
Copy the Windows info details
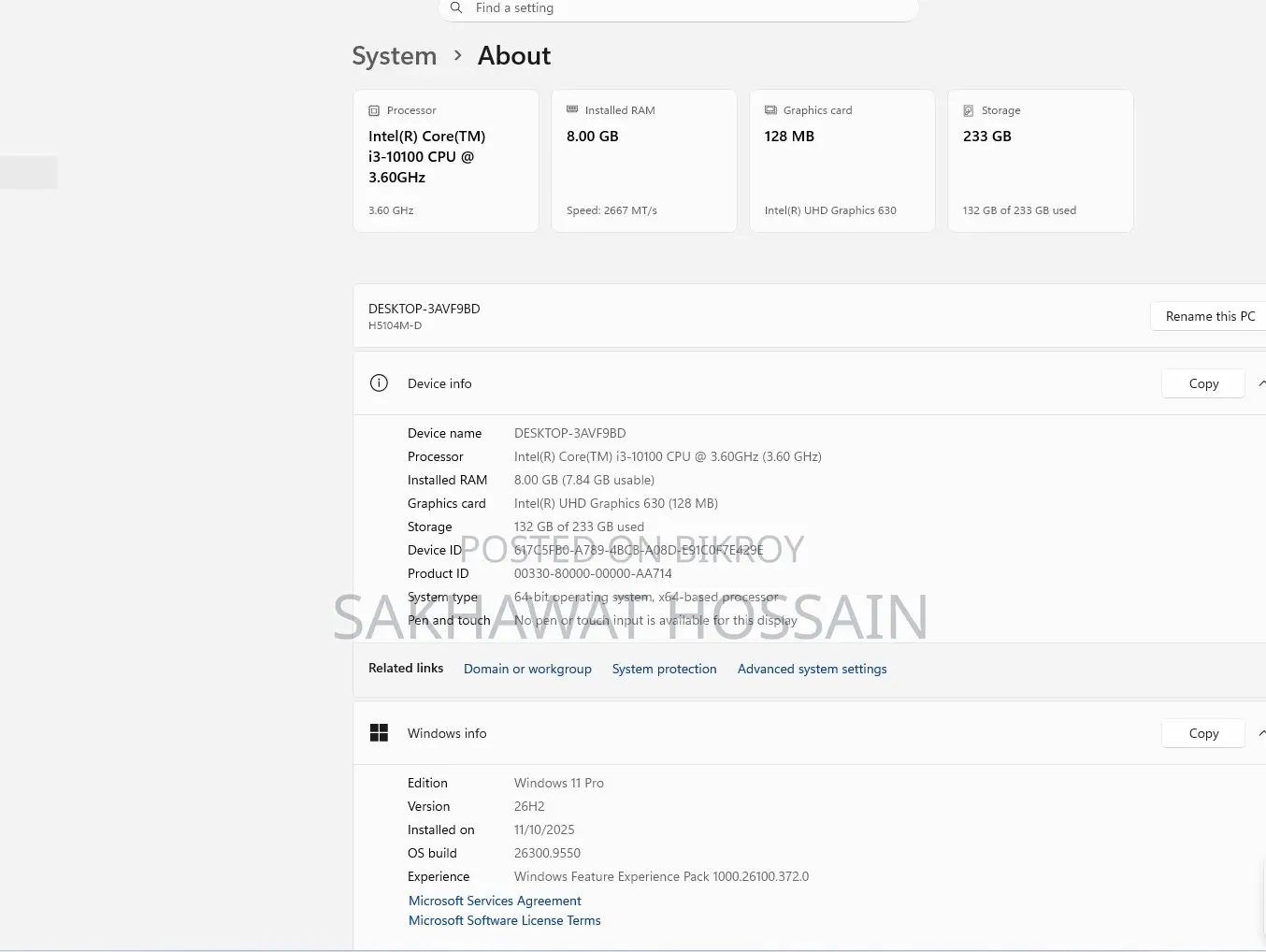pyautogui.click(x=1203, y=733)
